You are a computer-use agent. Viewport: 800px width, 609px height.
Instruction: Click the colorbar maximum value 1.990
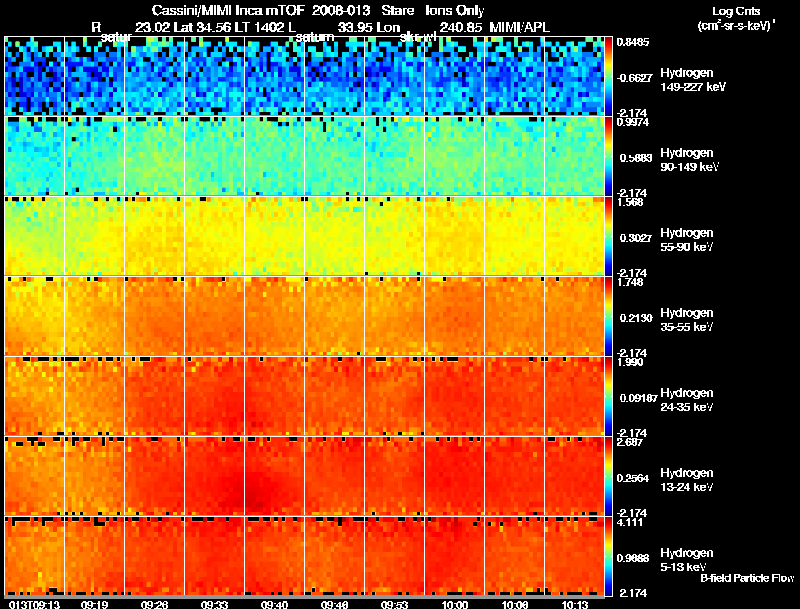630,362
